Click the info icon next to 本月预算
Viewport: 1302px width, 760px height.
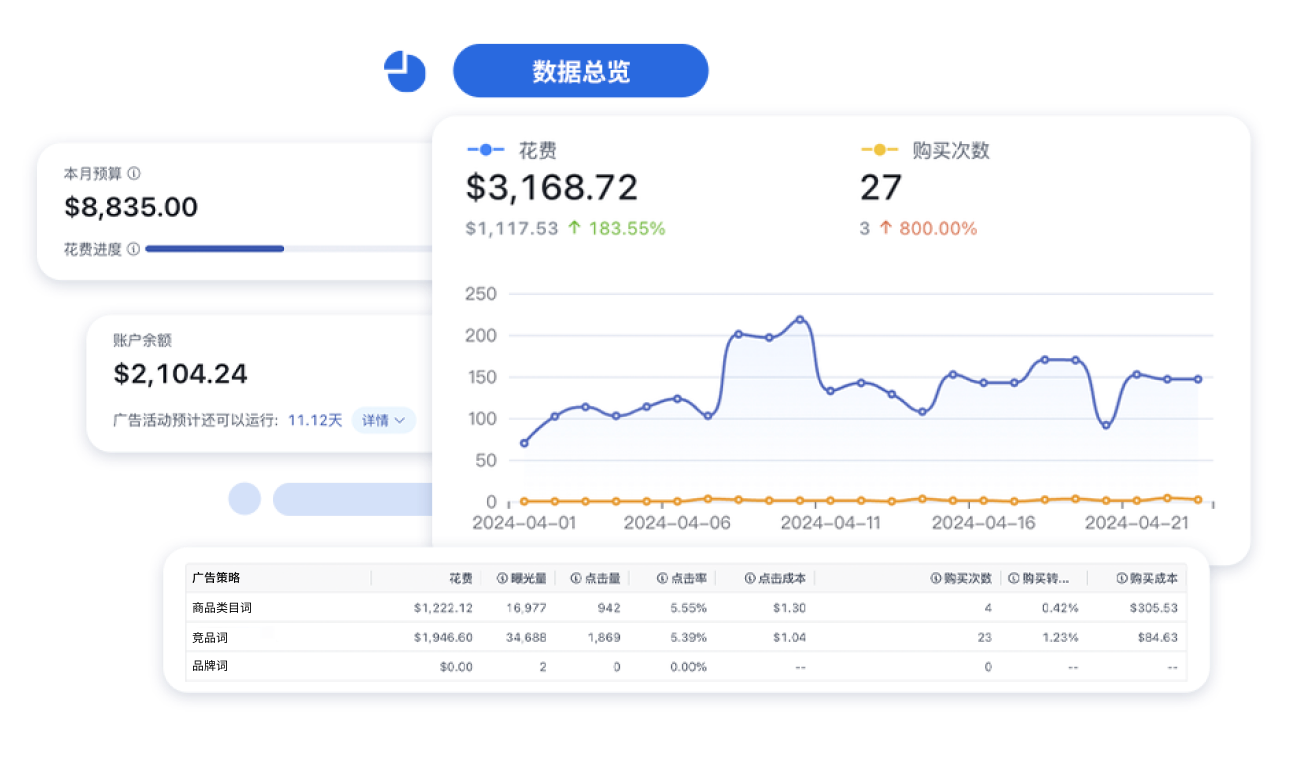[x=134, y=174]
